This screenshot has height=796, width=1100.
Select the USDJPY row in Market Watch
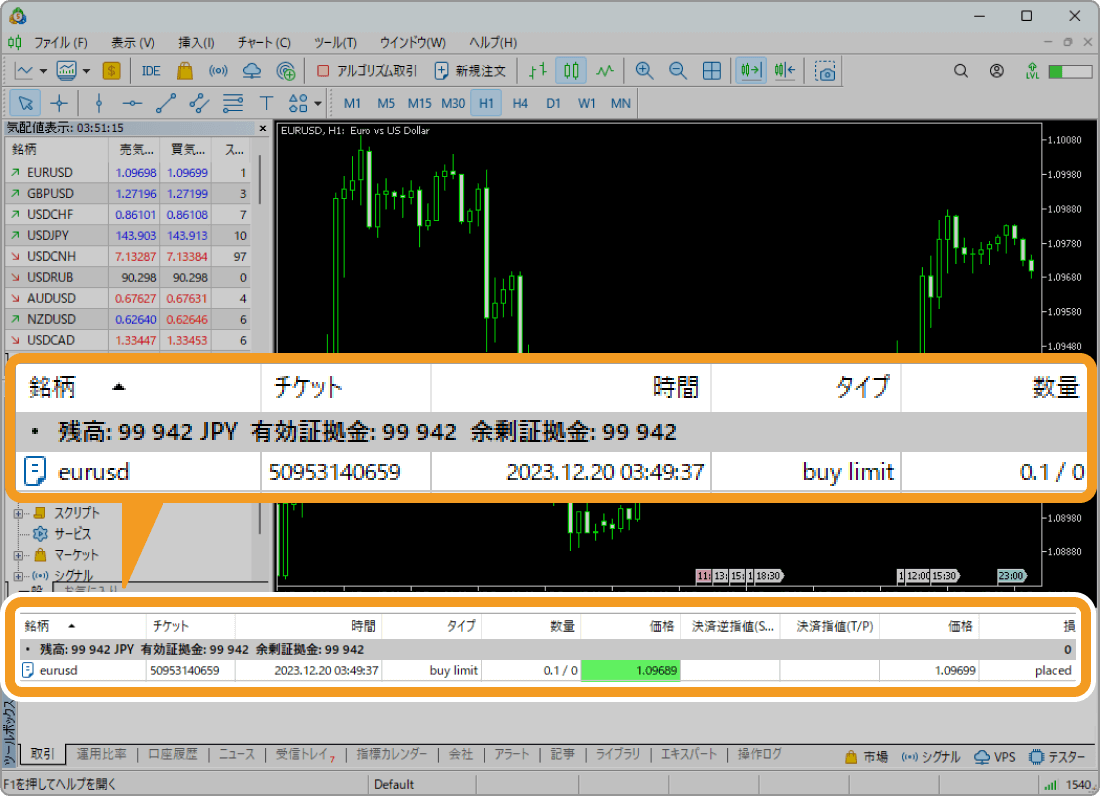(x=128, y=236)
